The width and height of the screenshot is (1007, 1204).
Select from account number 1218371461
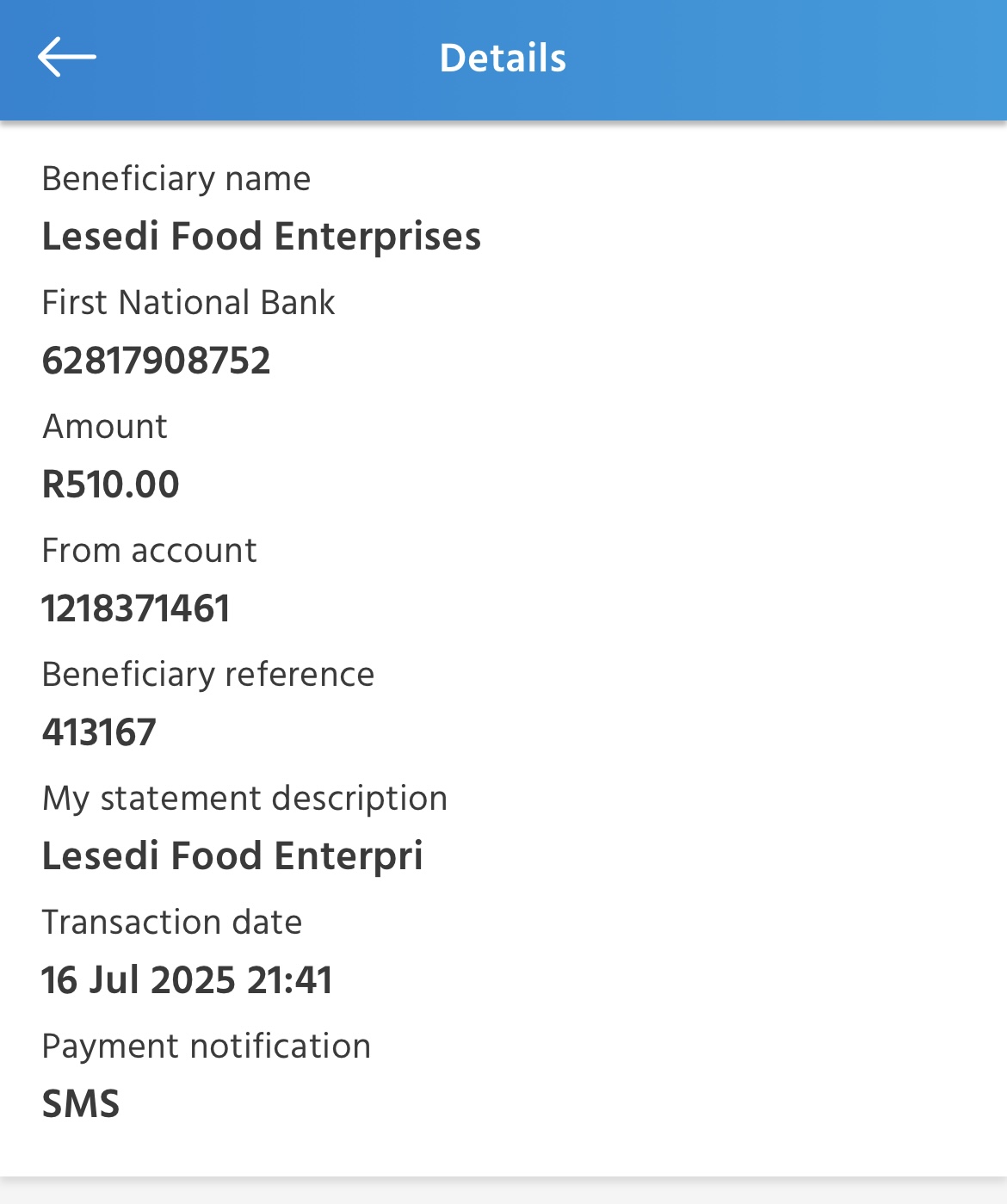pyautogui.click(x=136, y=608)
